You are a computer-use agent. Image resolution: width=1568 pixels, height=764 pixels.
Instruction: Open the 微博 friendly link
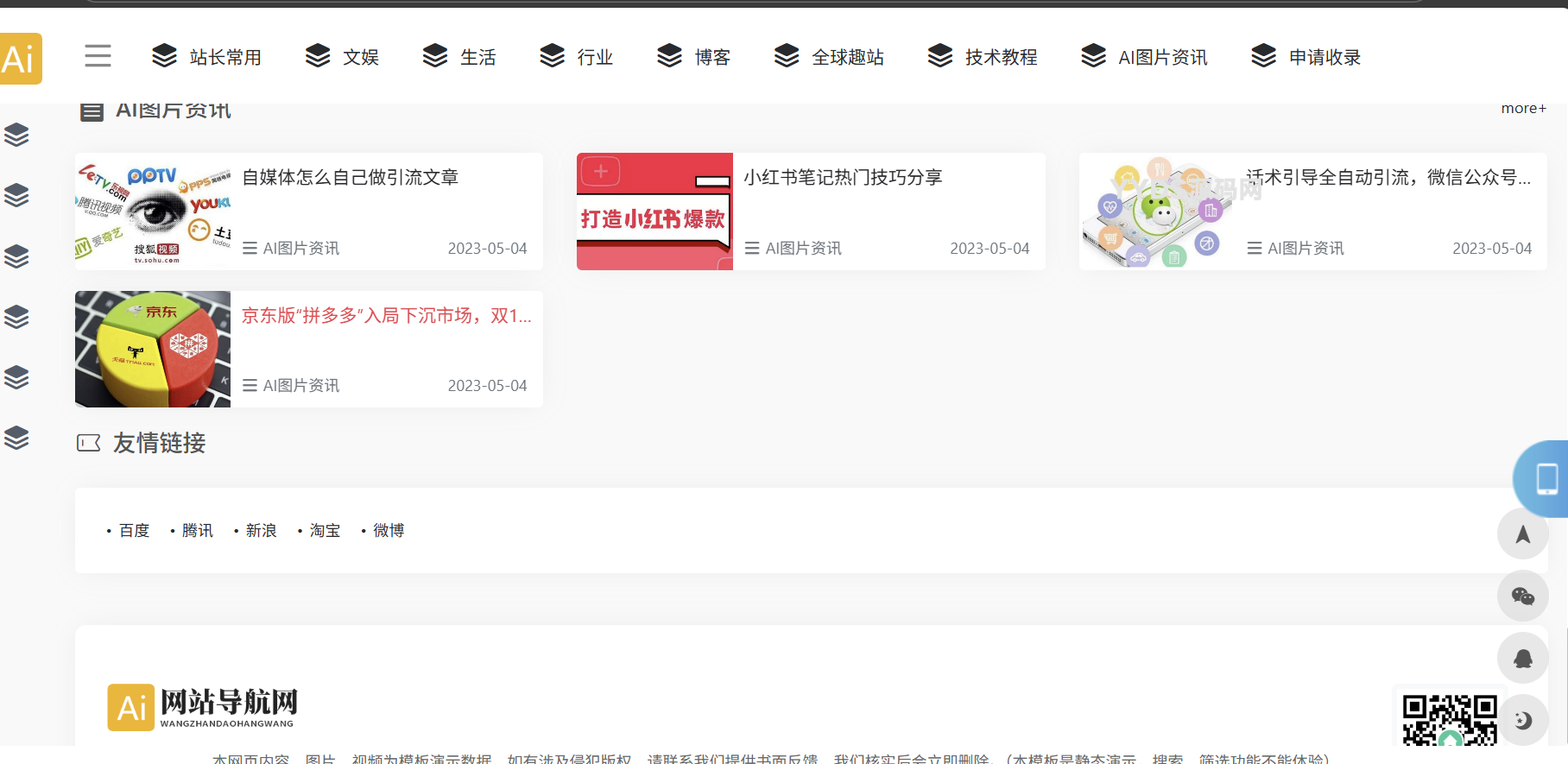[388, 530]
